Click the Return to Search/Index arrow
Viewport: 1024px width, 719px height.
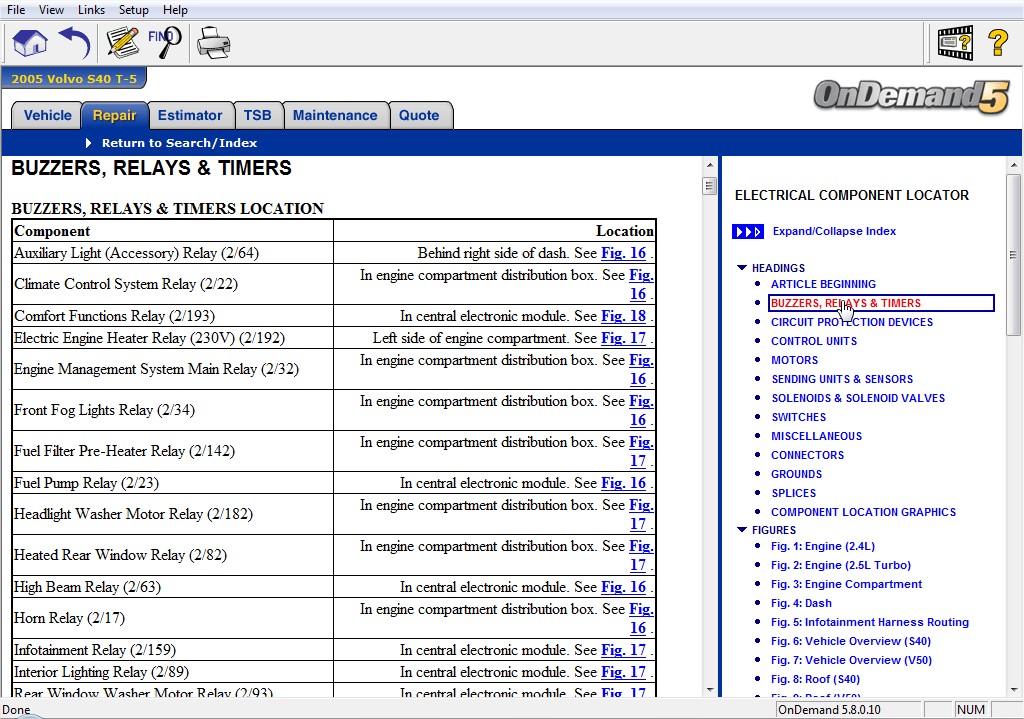[88, 143]
